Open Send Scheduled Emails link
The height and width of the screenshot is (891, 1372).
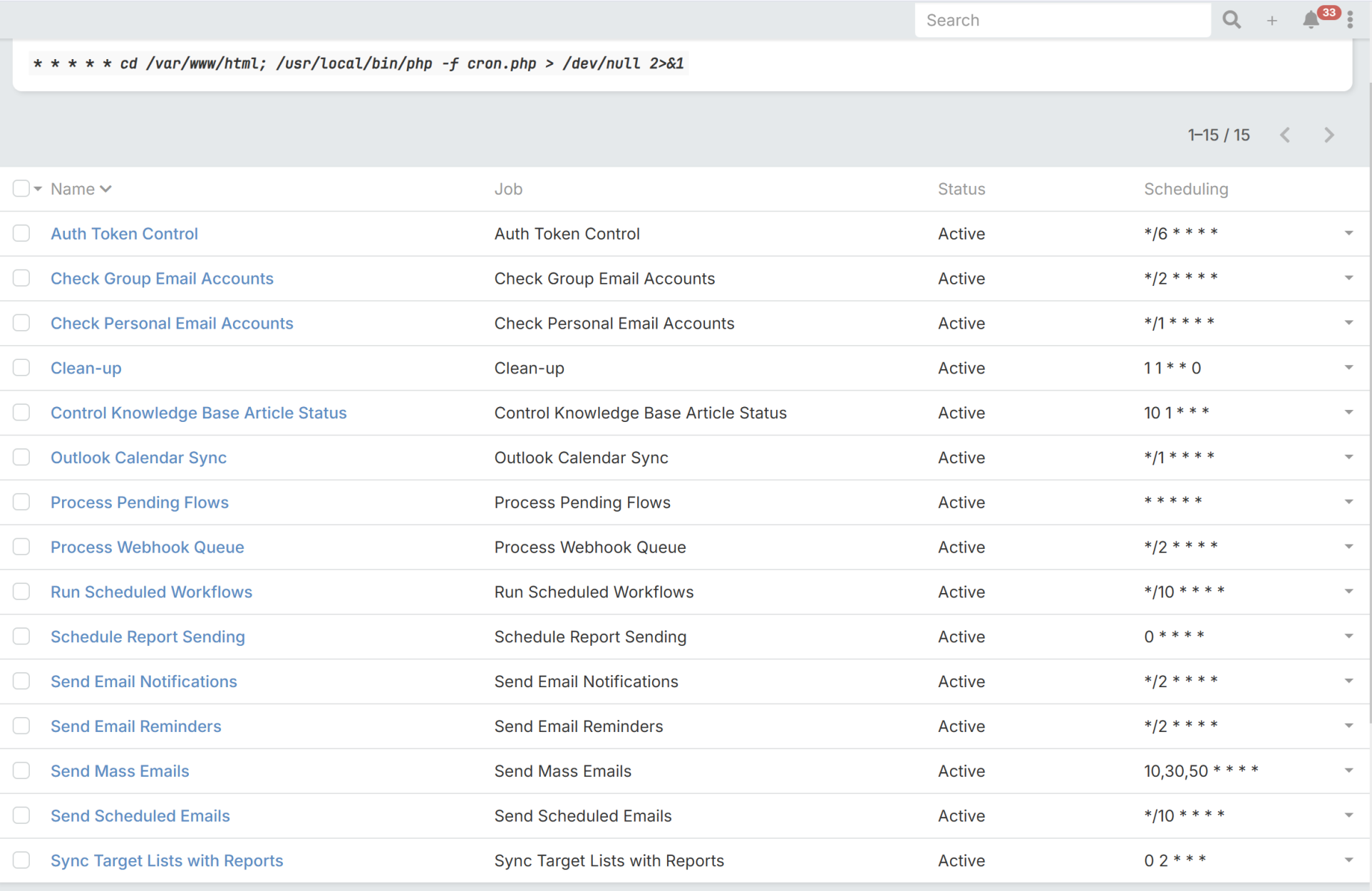[140, 816]
